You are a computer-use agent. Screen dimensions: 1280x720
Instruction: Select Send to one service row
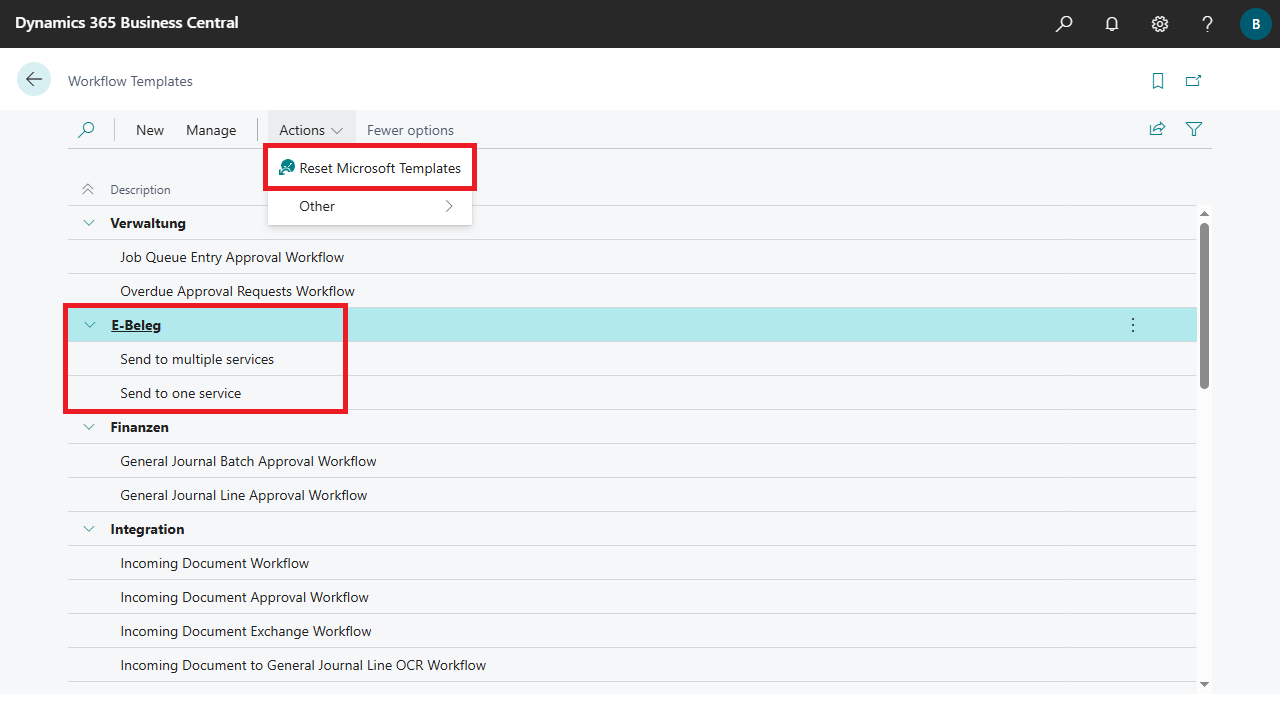[632, 393]
